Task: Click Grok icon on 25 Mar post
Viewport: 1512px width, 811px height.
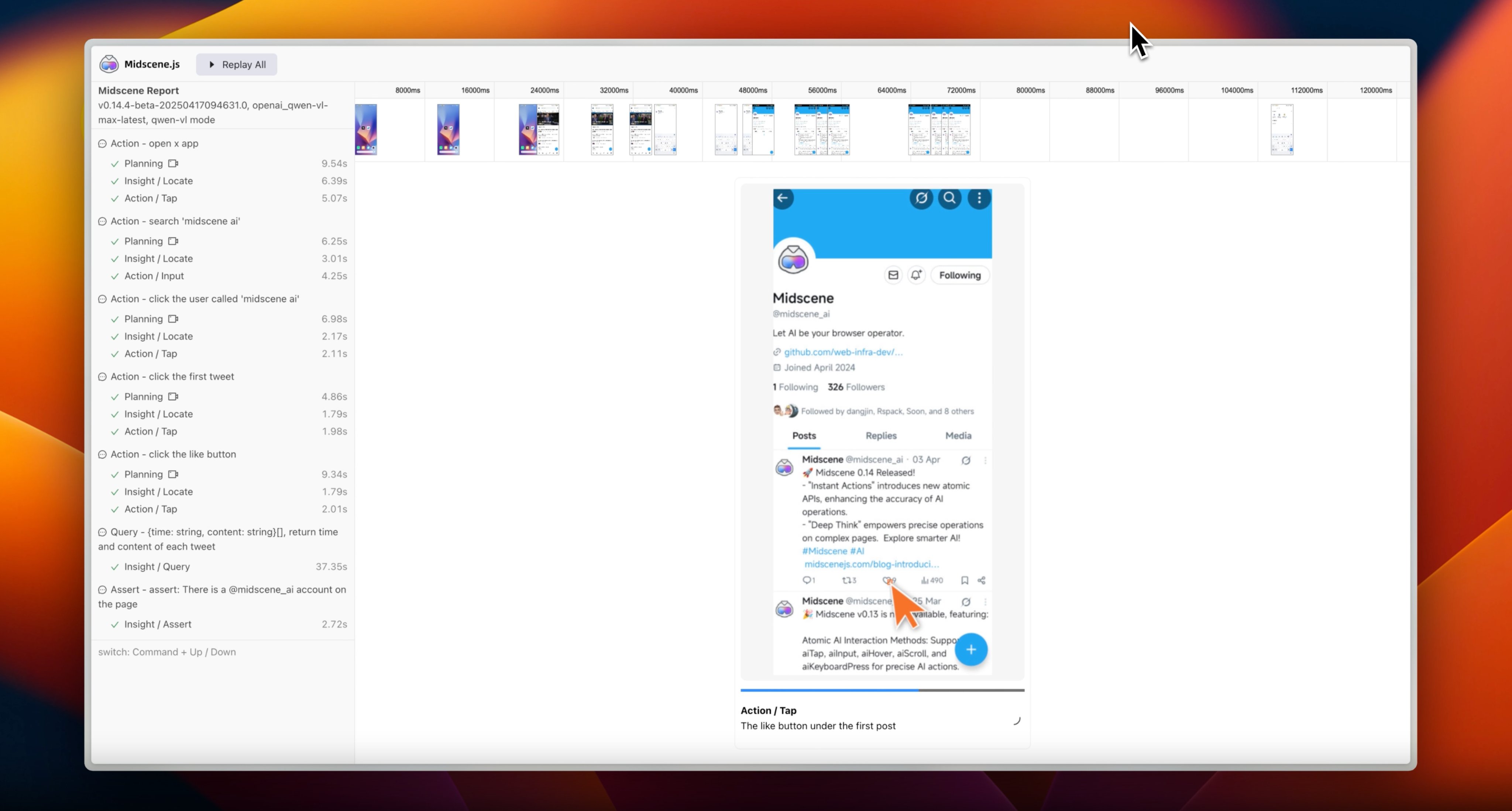Action: pos(966,601)
